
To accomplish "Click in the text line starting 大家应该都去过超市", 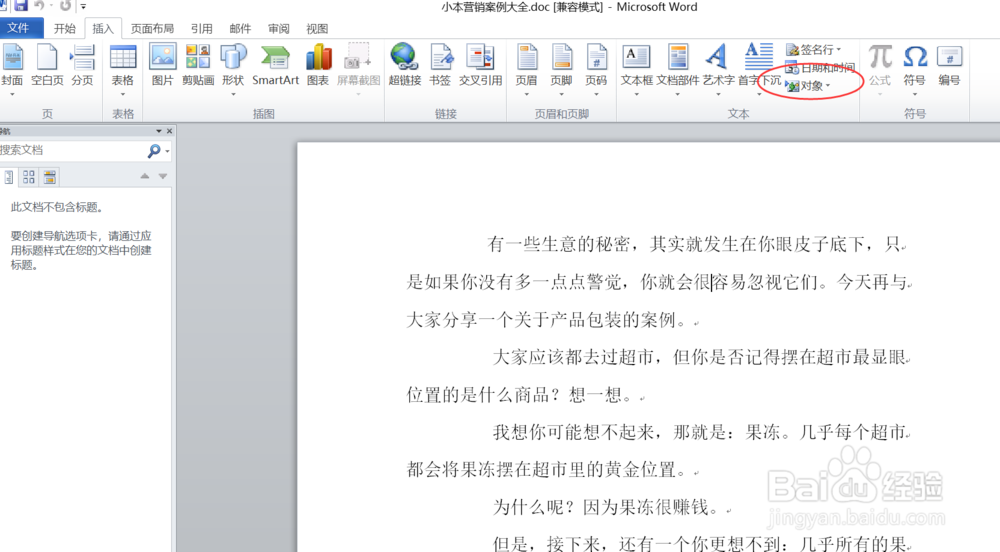I will pyautogui.click(x=700, y=357).
